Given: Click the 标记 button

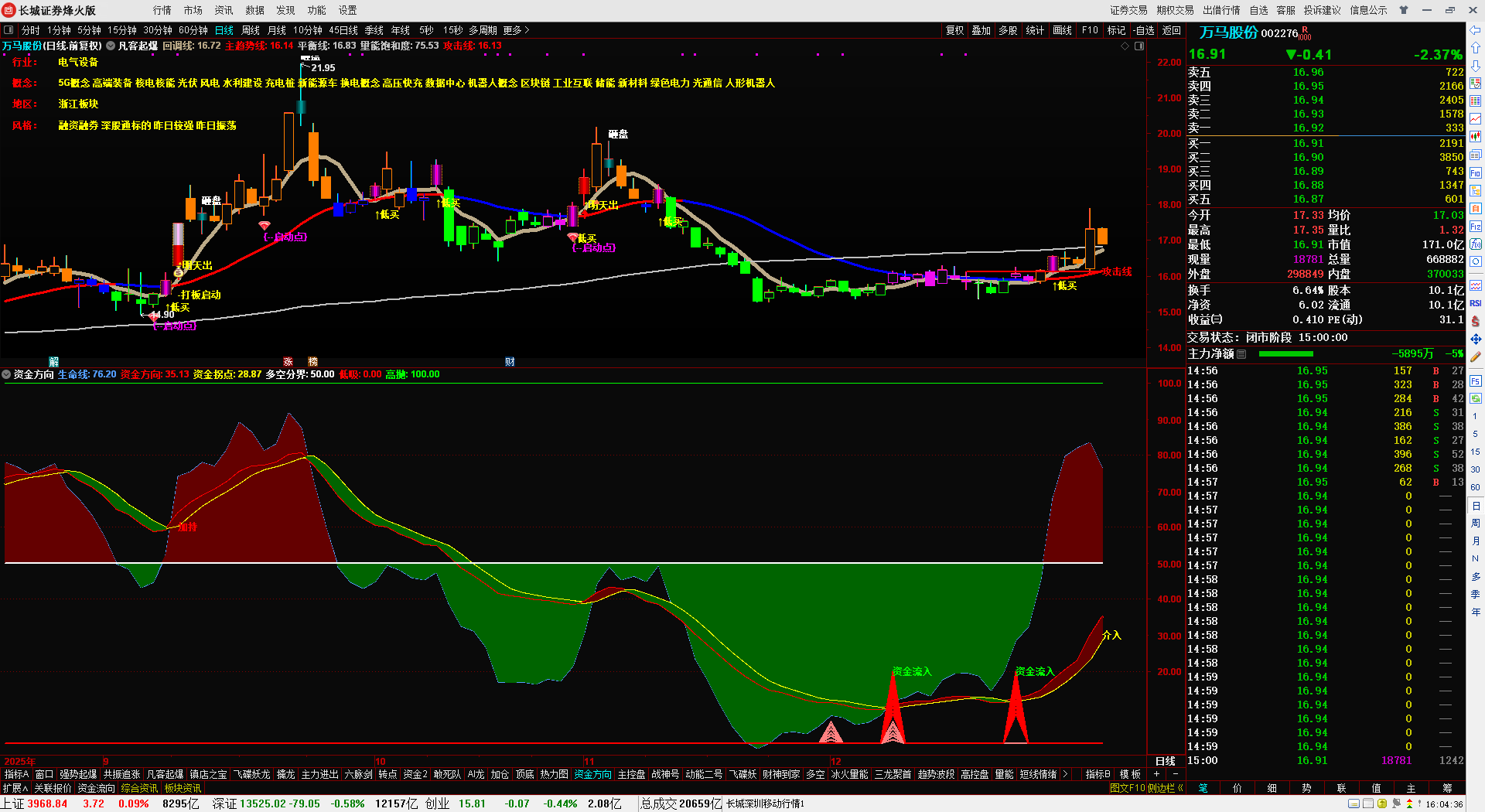Looking at the screenshot, I should click(1117, 30).
